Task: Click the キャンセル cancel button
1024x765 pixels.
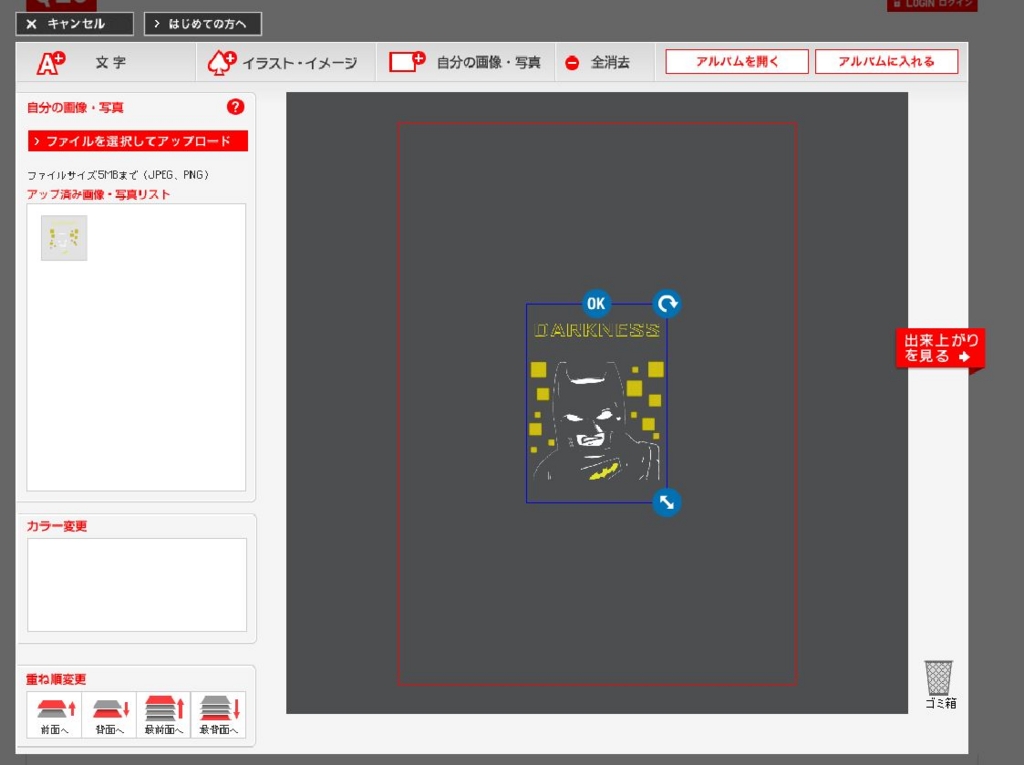Action: 74,24
